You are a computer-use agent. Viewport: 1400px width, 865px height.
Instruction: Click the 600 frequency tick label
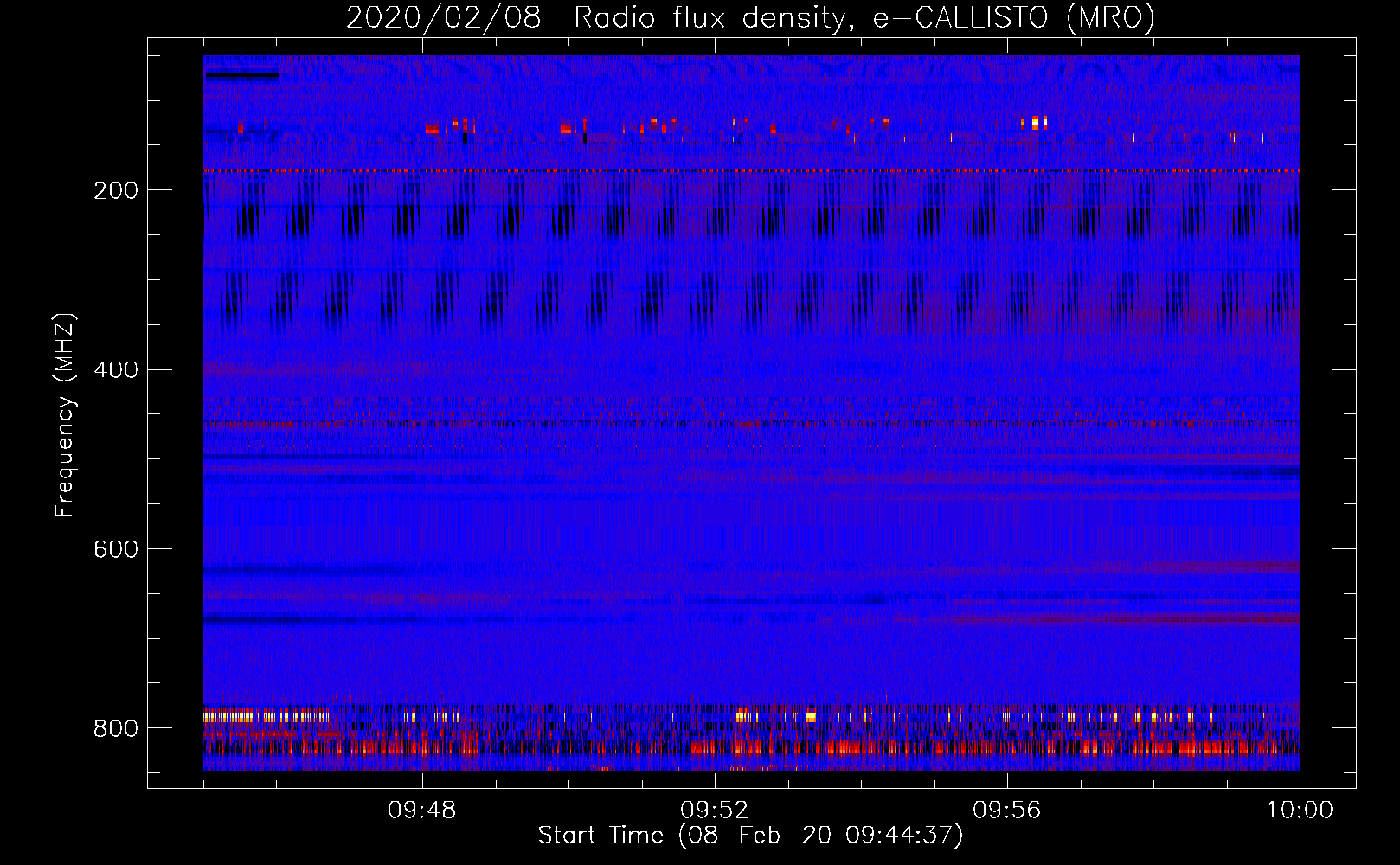click(116, 549)
